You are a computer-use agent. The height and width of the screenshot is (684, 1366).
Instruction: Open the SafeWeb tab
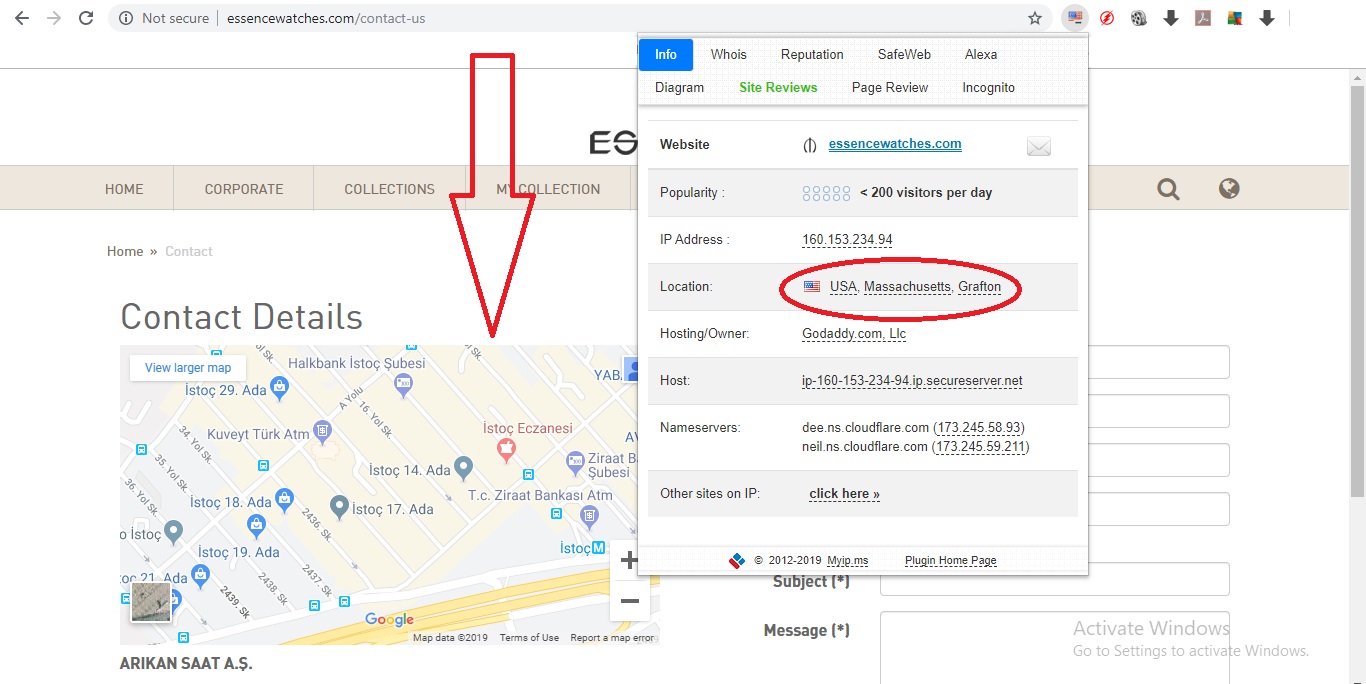coord(904,54)
